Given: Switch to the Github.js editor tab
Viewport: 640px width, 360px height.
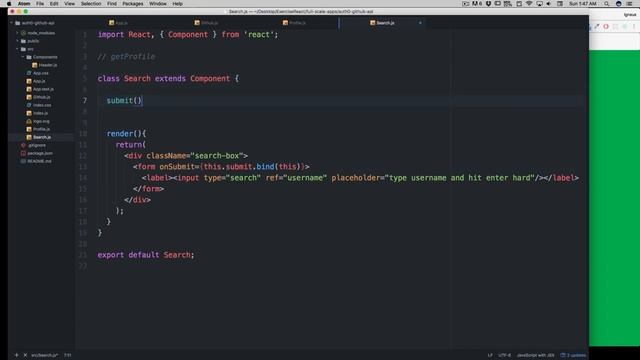Looking at the screenshot, I should point(206,23).
